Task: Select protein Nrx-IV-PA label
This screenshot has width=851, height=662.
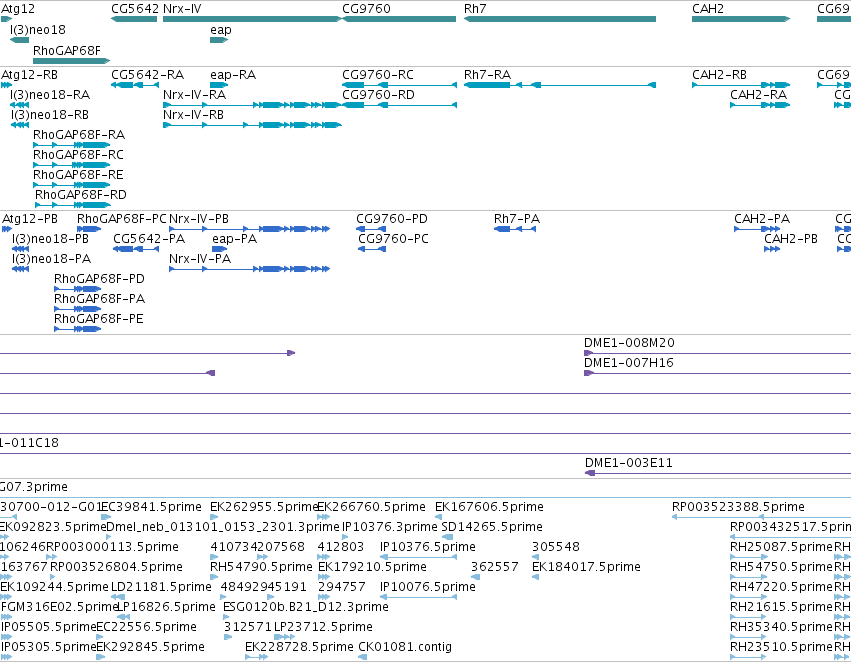Action: pyautogui.click(x=200, y=259)
